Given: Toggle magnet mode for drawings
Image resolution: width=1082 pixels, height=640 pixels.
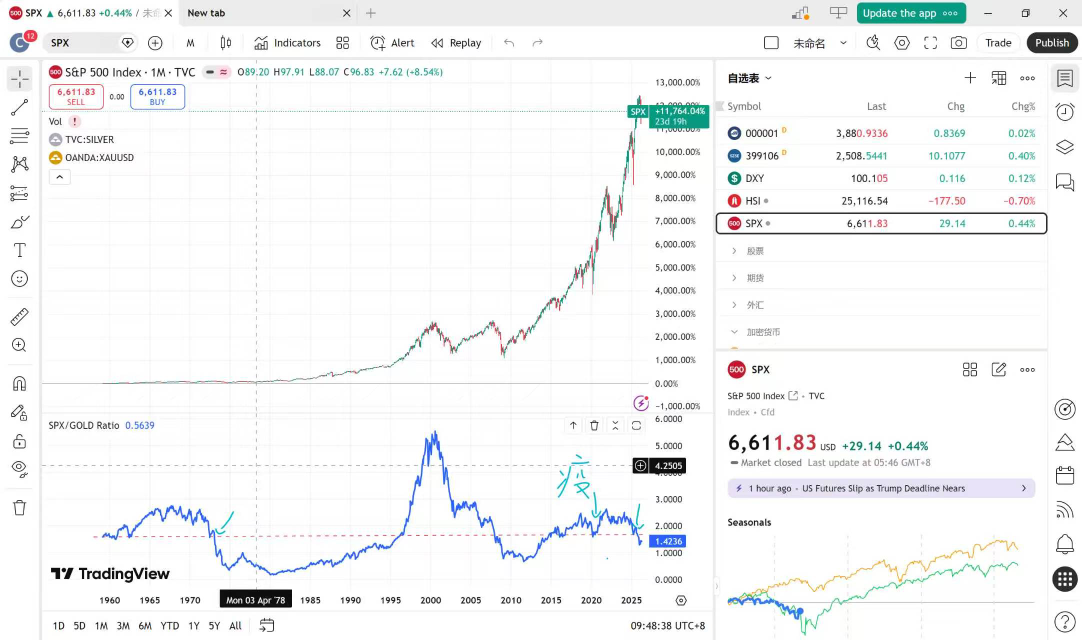Looking at the screenshot, I should pos(19,383).
